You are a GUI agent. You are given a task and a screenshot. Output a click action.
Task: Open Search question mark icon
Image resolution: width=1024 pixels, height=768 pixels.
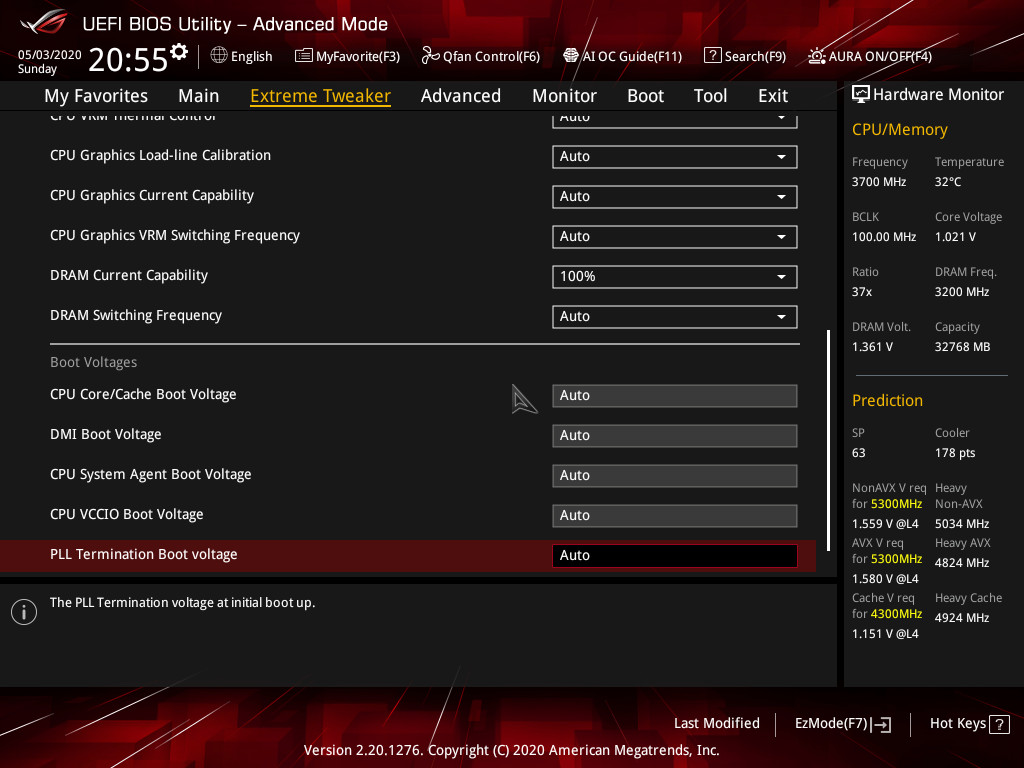pos(712,56)
